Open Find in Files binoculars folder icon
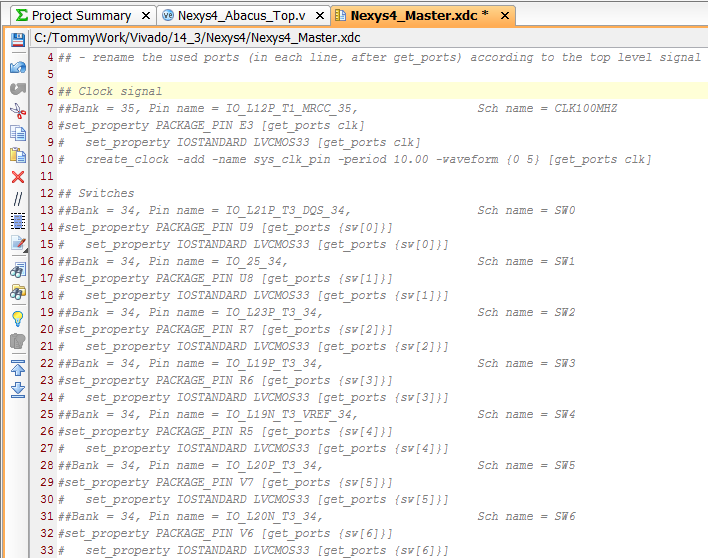This screenshot has height=558, width=708. point(18,292)
